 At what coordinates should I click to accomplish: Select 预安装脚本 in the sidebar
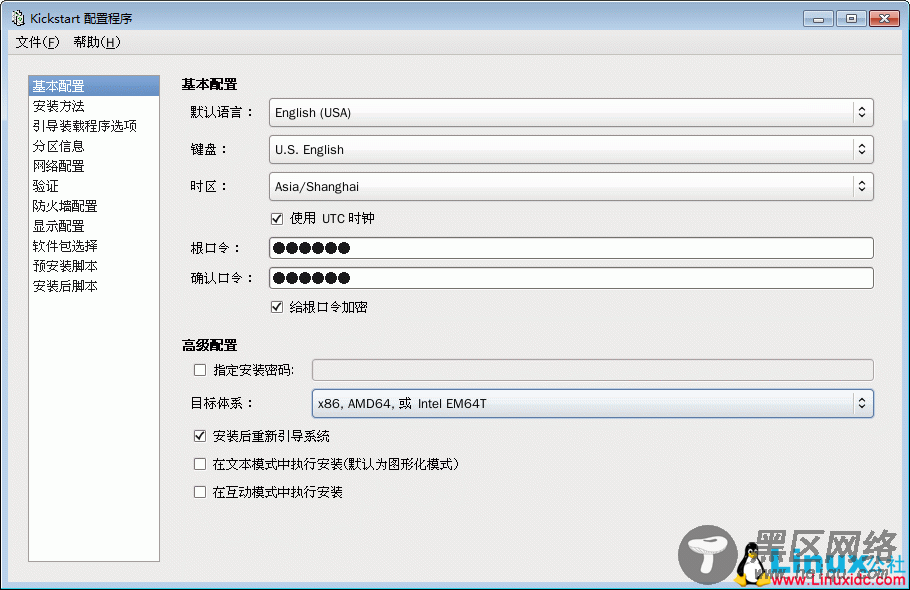[x=94, y=266]
